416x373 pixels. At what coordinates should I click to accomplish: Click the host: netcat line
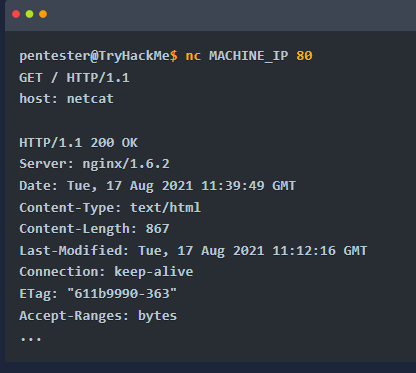[x=66, y=99]
